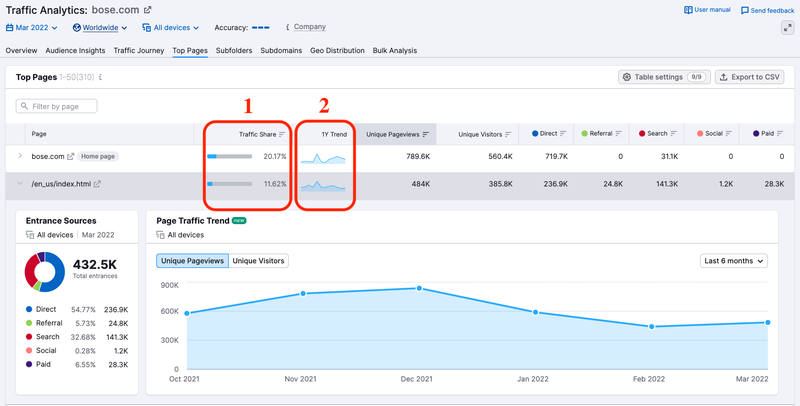Click the info icon beside Top Pages
Viewport: 800px width, 406px height.
click(101, 78)
